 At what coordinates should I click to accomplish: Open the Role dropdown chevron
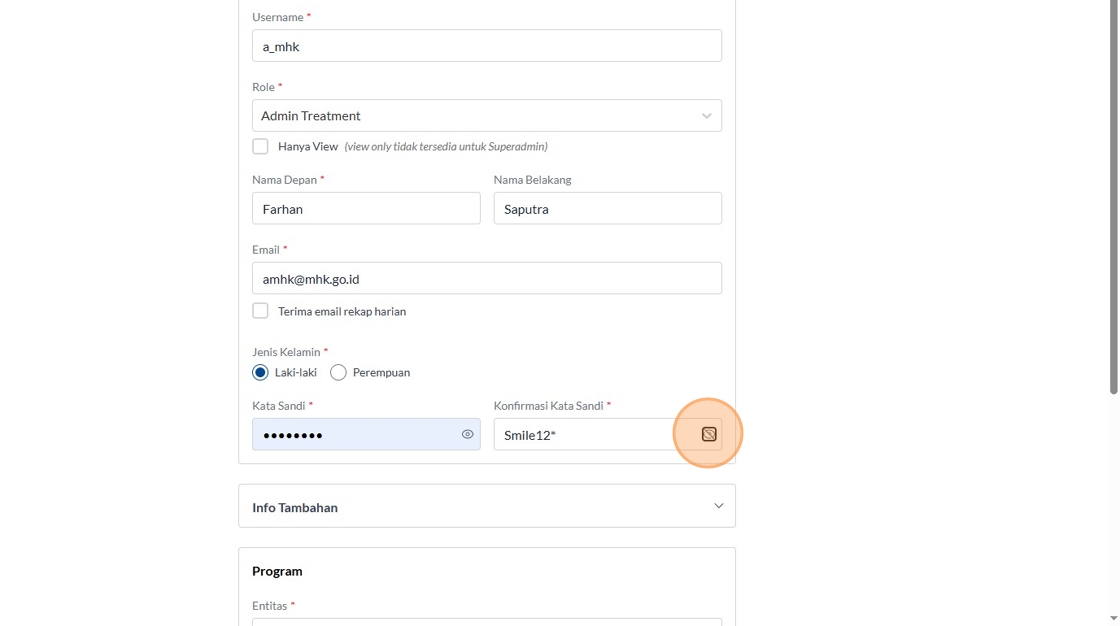pos(706,116)
